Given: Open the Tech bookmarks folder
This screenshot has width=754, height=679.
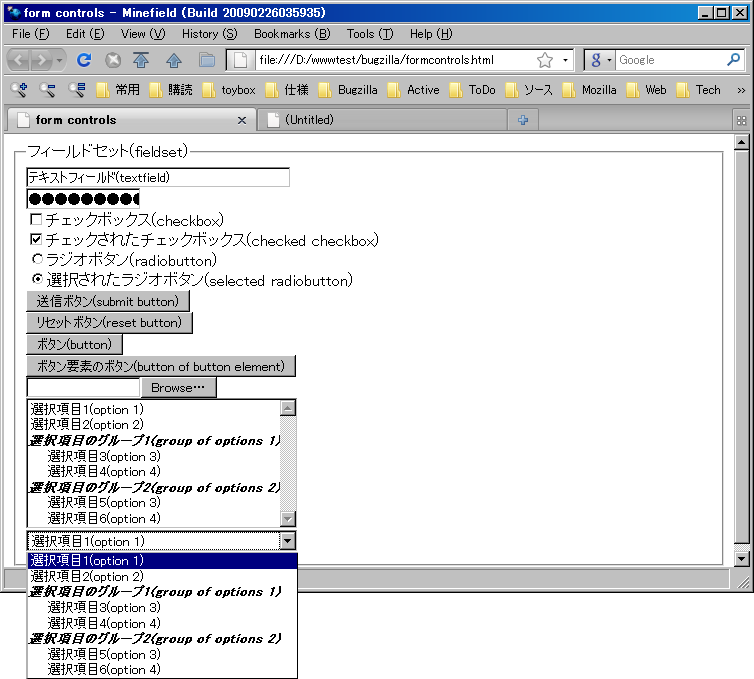Looking at the screenshot, I should tap(698, 89).
